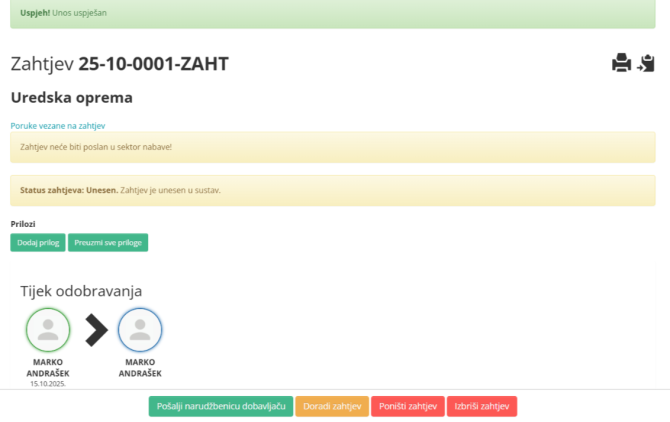This screenshot has width=670, height=422.
Task: Click the request number heading 25-10-0001-ZAHT
Action: (154, 64)
